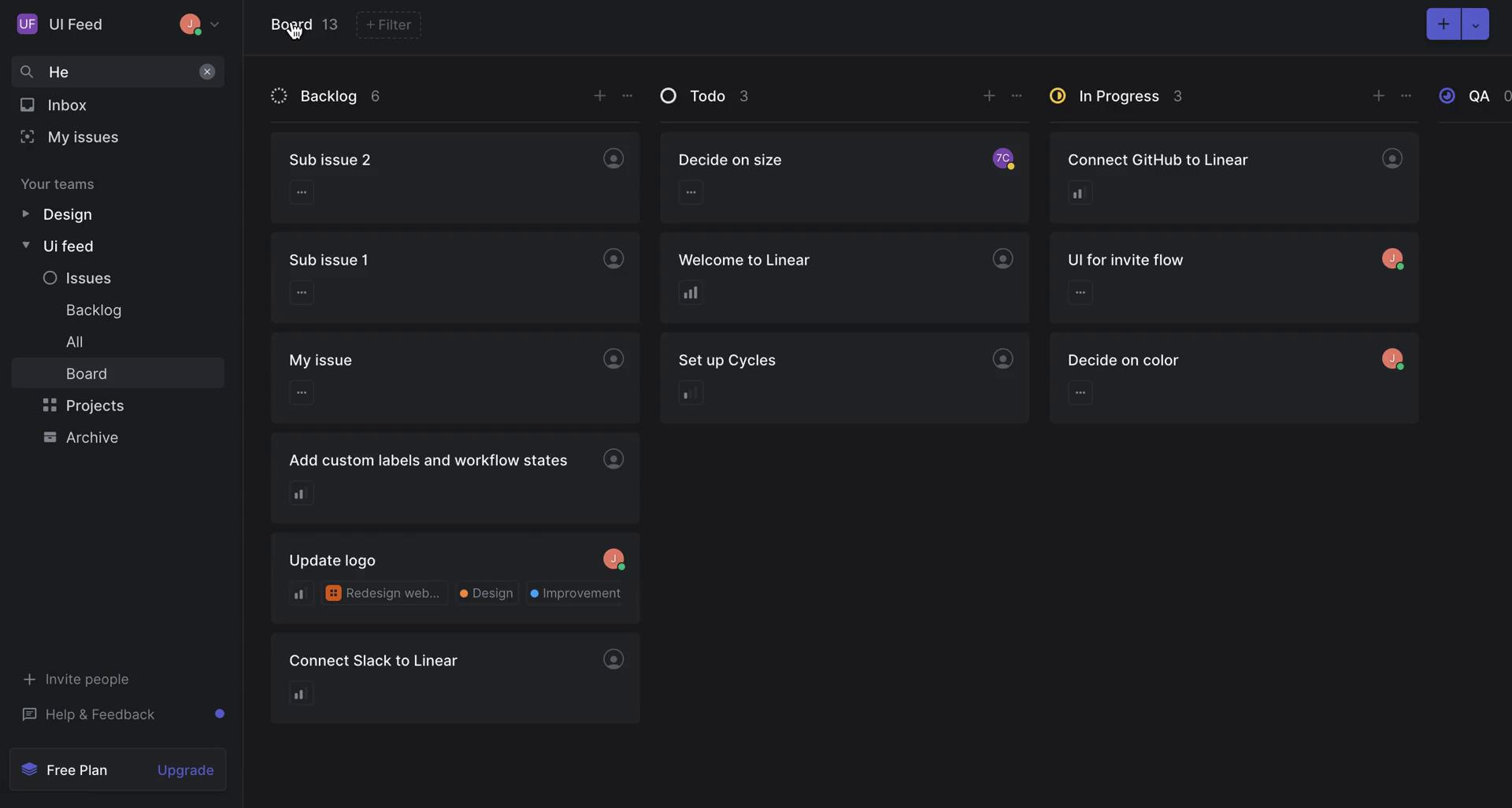Open In Progress column more options
The height and width of the screenshot is (808, 1512).
pos(1406,96)
